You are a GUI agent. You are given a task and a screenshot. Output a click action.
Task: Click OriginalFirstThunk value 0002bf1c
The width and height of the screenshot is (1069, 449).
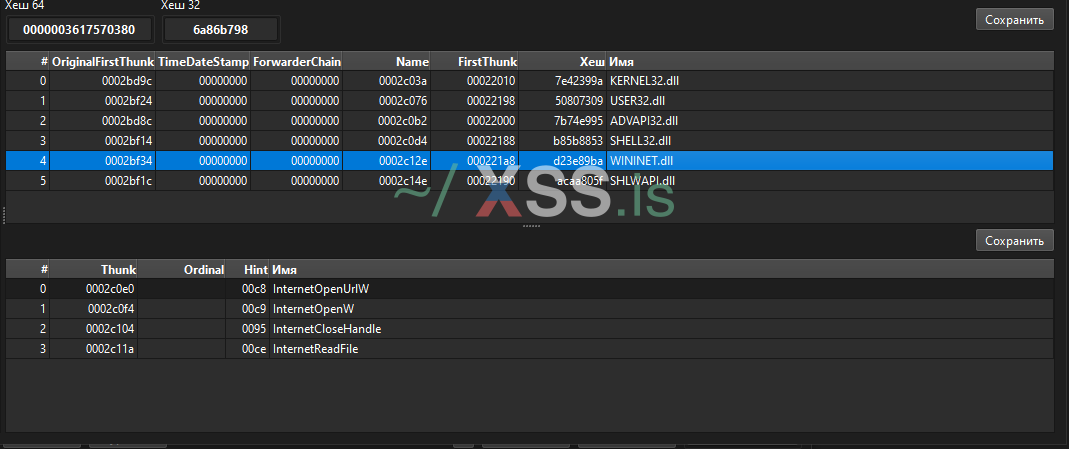click(x=127, y=181)
